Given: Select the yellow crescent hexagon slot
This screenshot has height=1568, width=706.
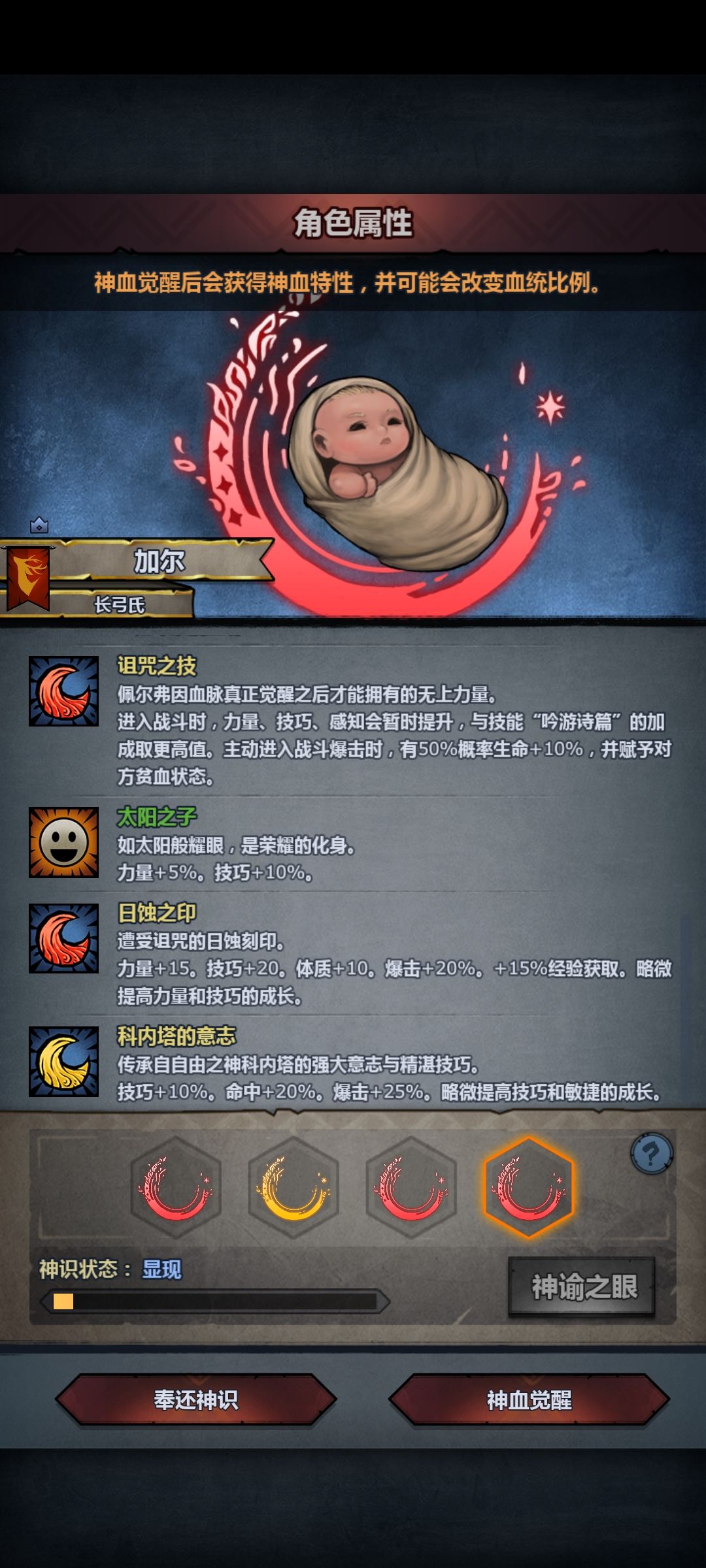Looking at the screenshot, I should [x=293, y=1188].
